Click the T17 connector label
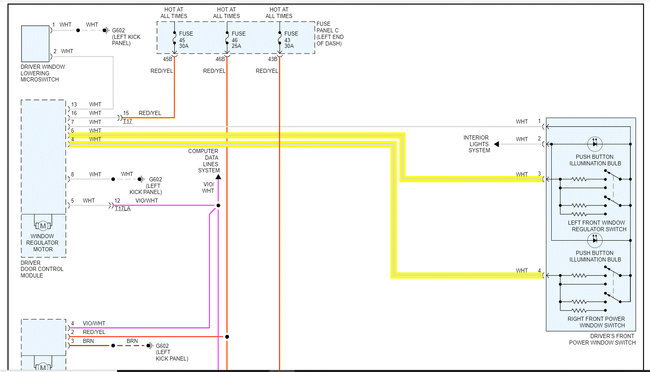 click(127, 122)
